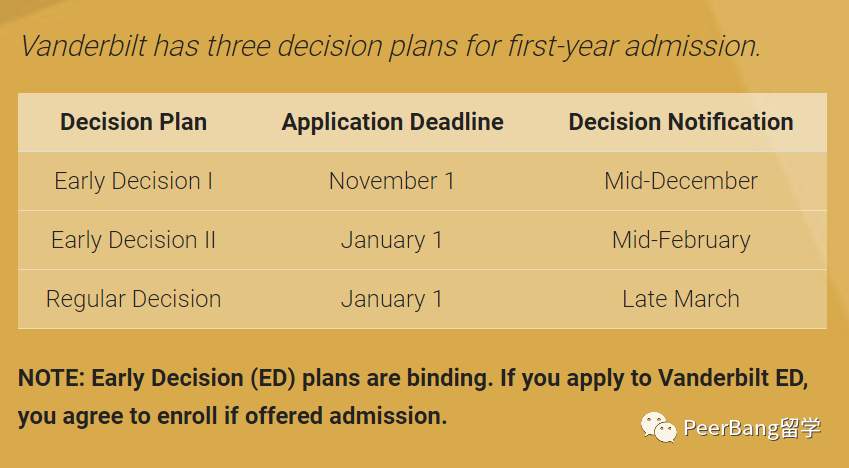This screenshot has width=849, height=468.
Task: Click the PeerBang留学 watermark text
Action: pyautogui.click(x=752, y=428)
